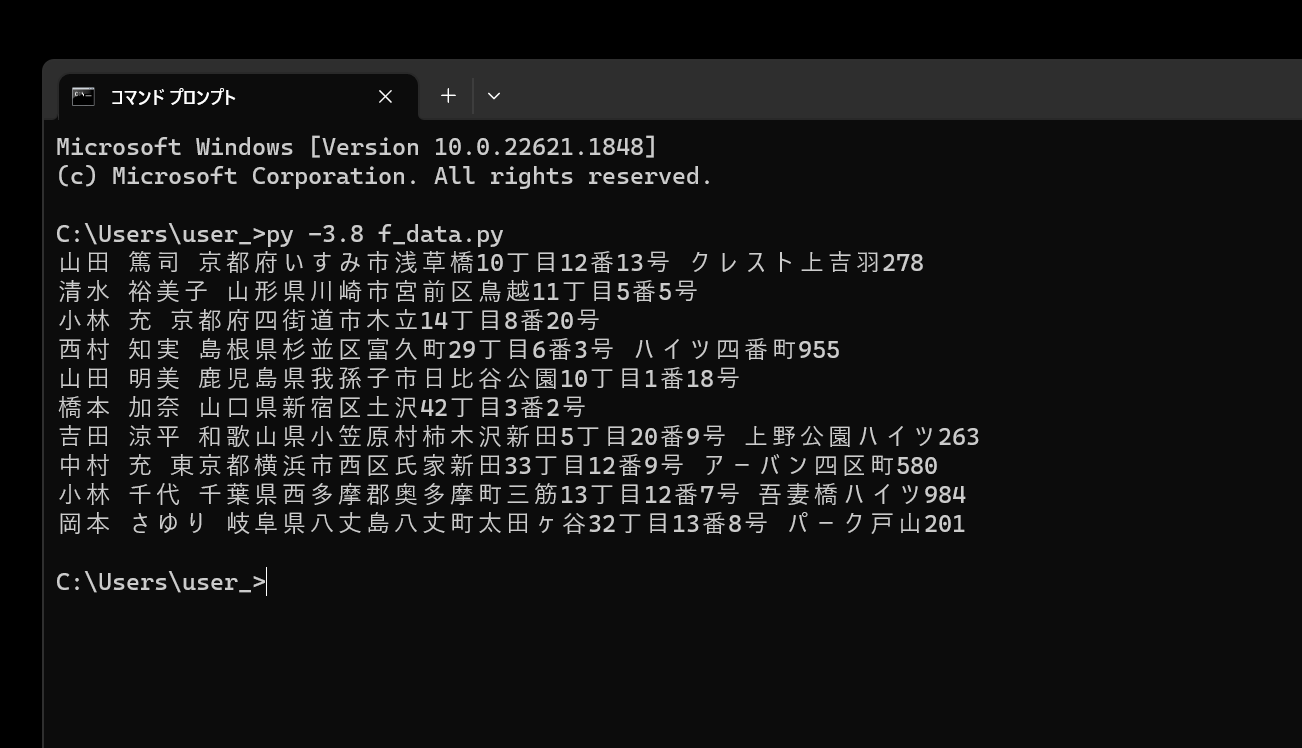The width and height of the screenshot is (1302, 748).
Task: Click the 中村 充 output line
Action: tap(497, 466)
